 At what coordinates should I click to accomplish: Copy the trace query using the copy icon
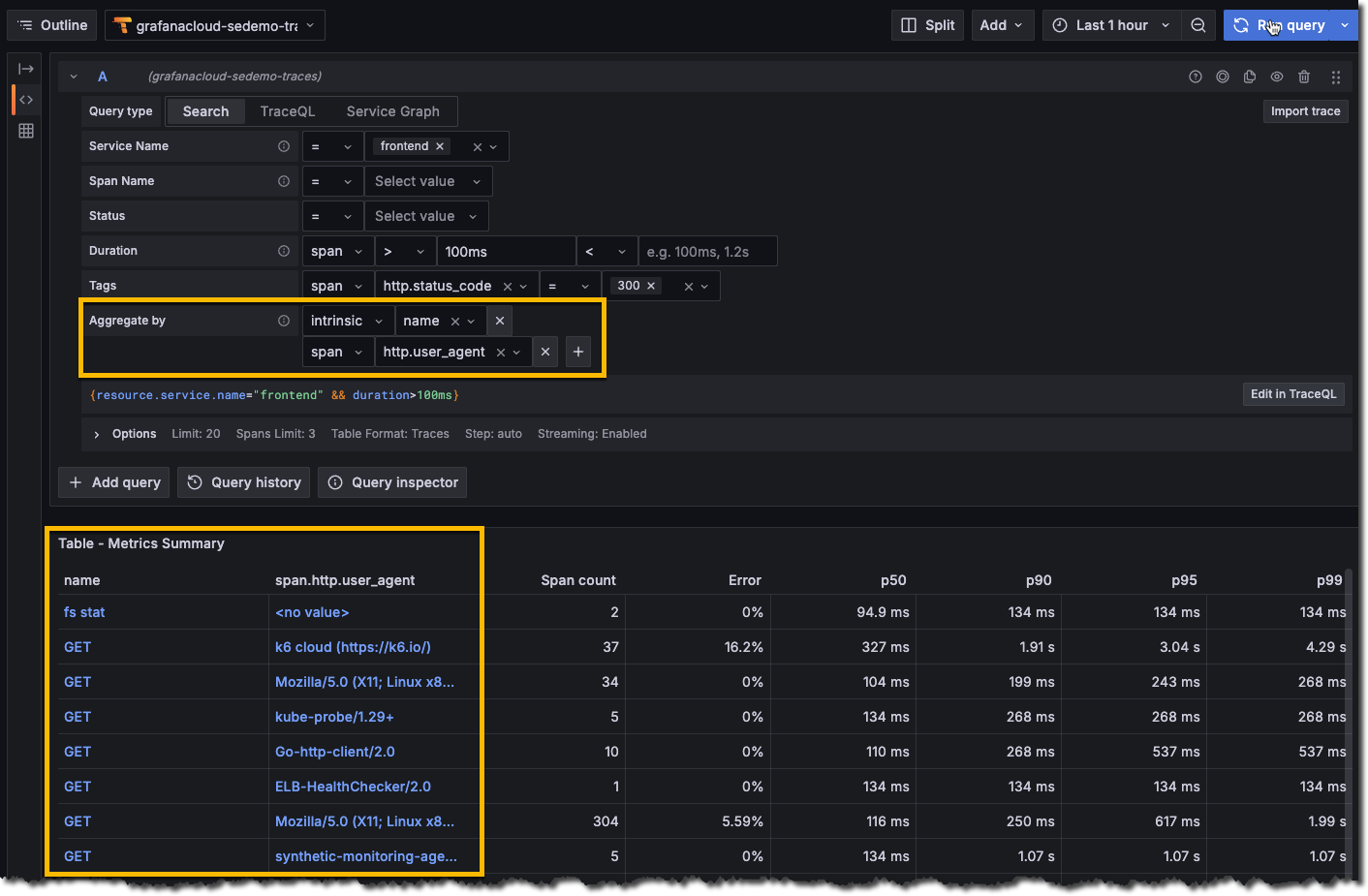(x=1249, y=76)
